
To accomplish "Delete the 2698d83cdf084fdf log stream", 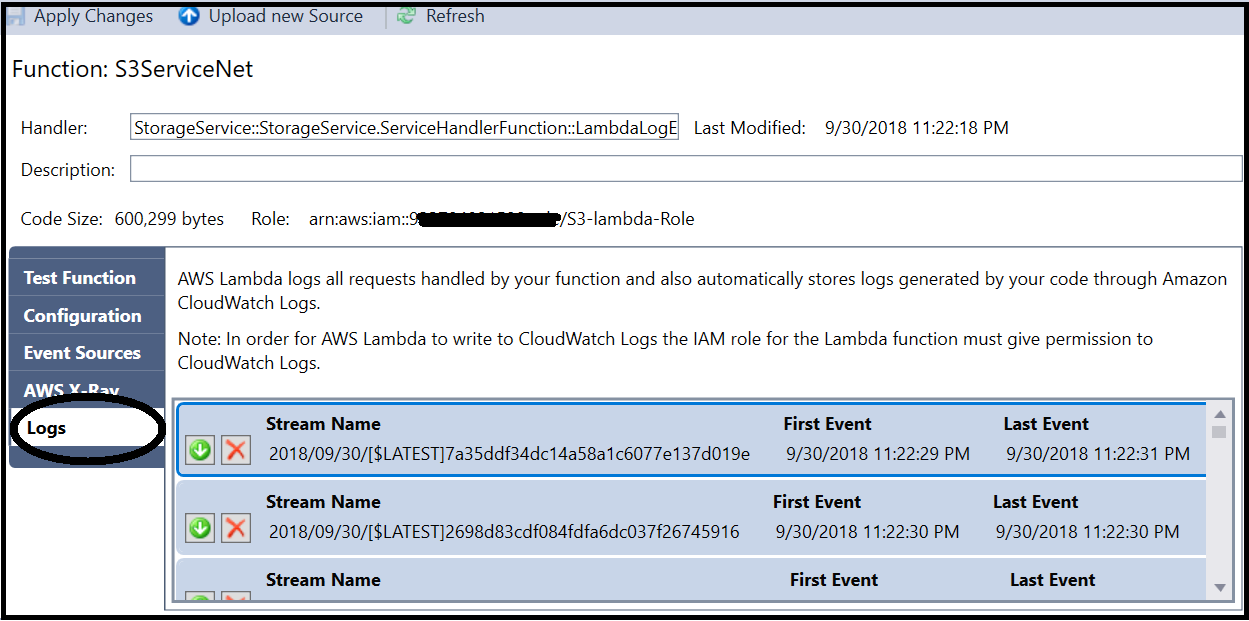I will [x=236, y=528].
